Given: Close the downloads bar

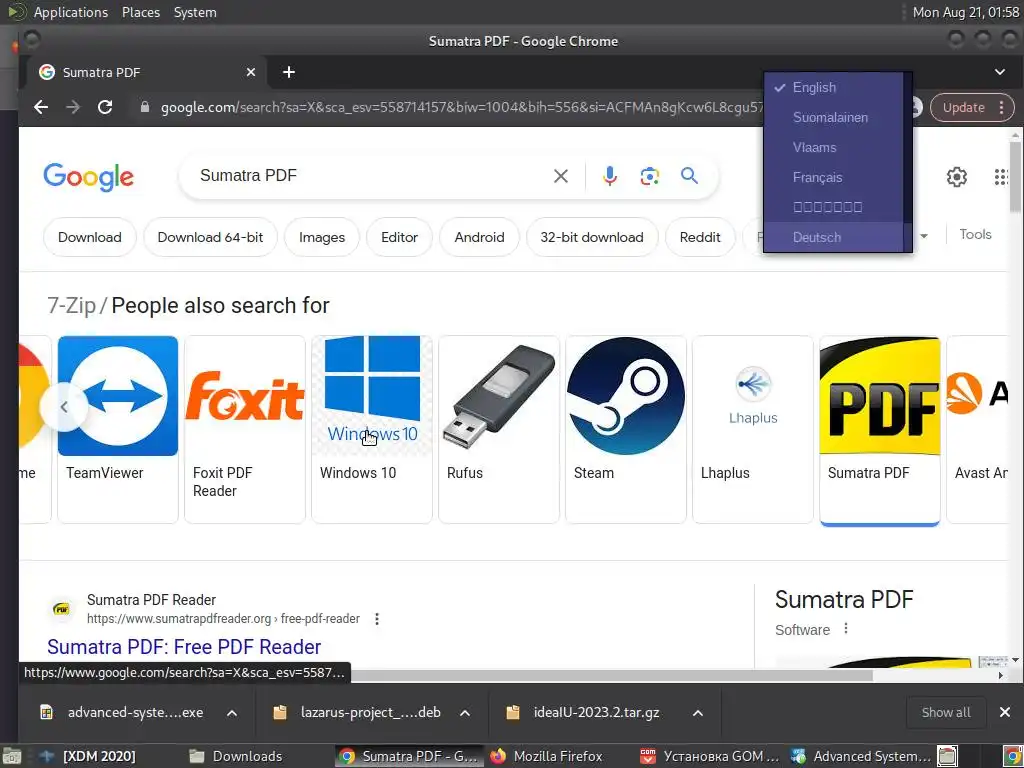Looking at the screenshot, I should click(x=1005, y=712).
